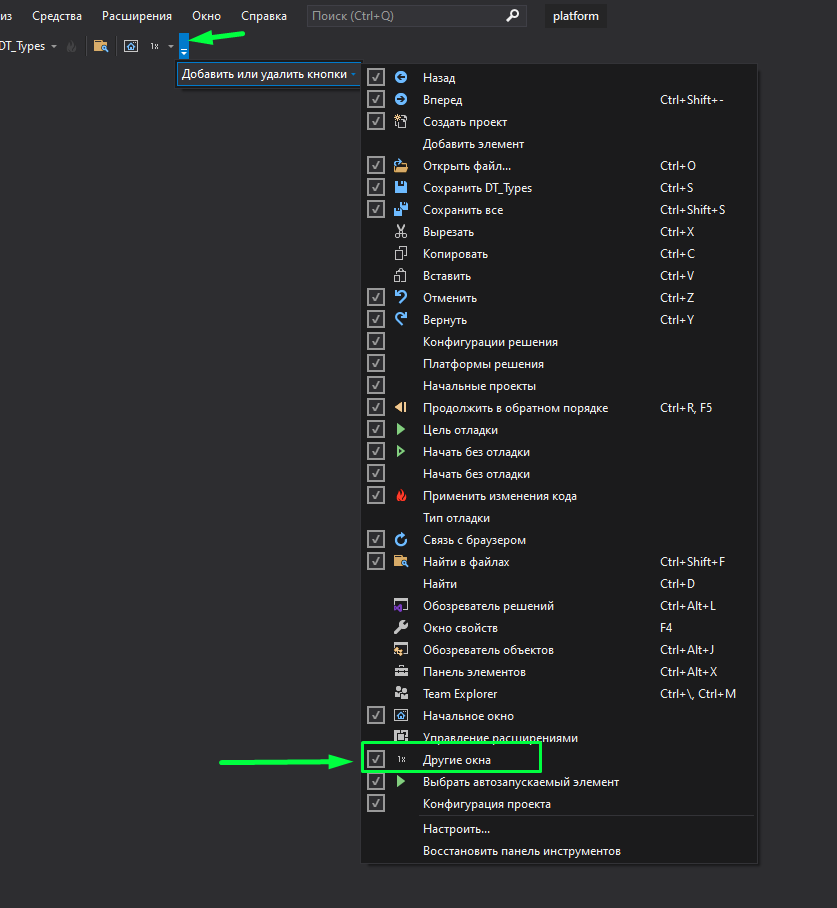Open the Справка menu
The width and height of the screenshot is (837, 908).
pos(264,16)
